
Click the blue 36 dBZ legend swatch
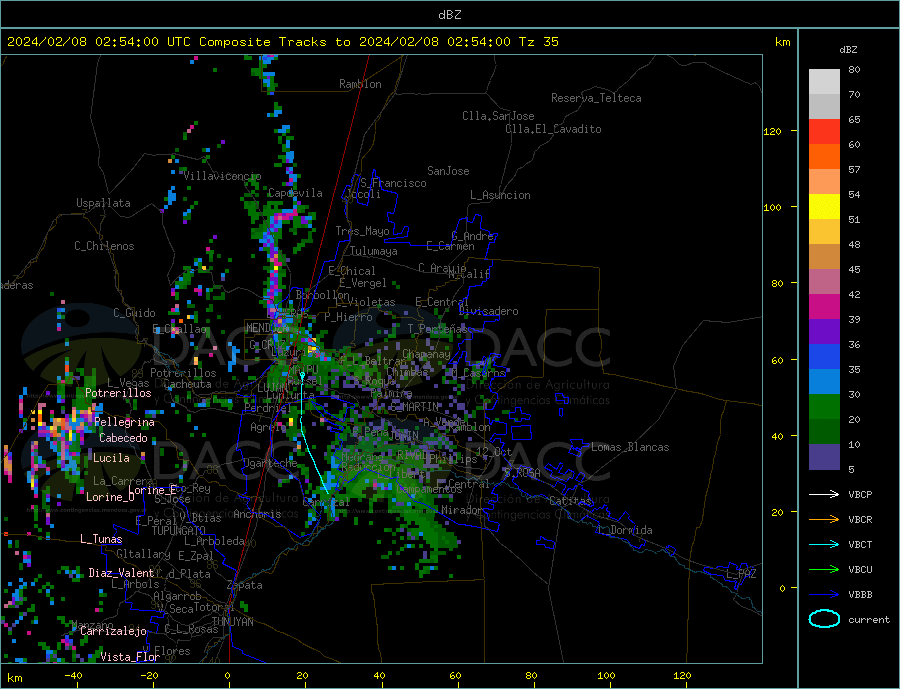click(x=824, y=357)
